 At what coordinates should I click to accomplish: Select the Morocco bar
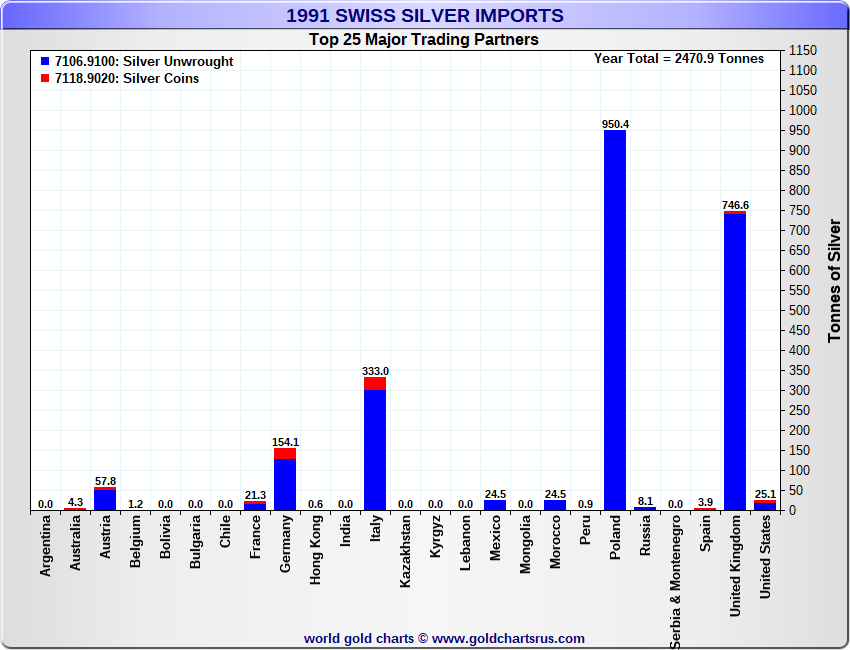[x=555, y=505]
